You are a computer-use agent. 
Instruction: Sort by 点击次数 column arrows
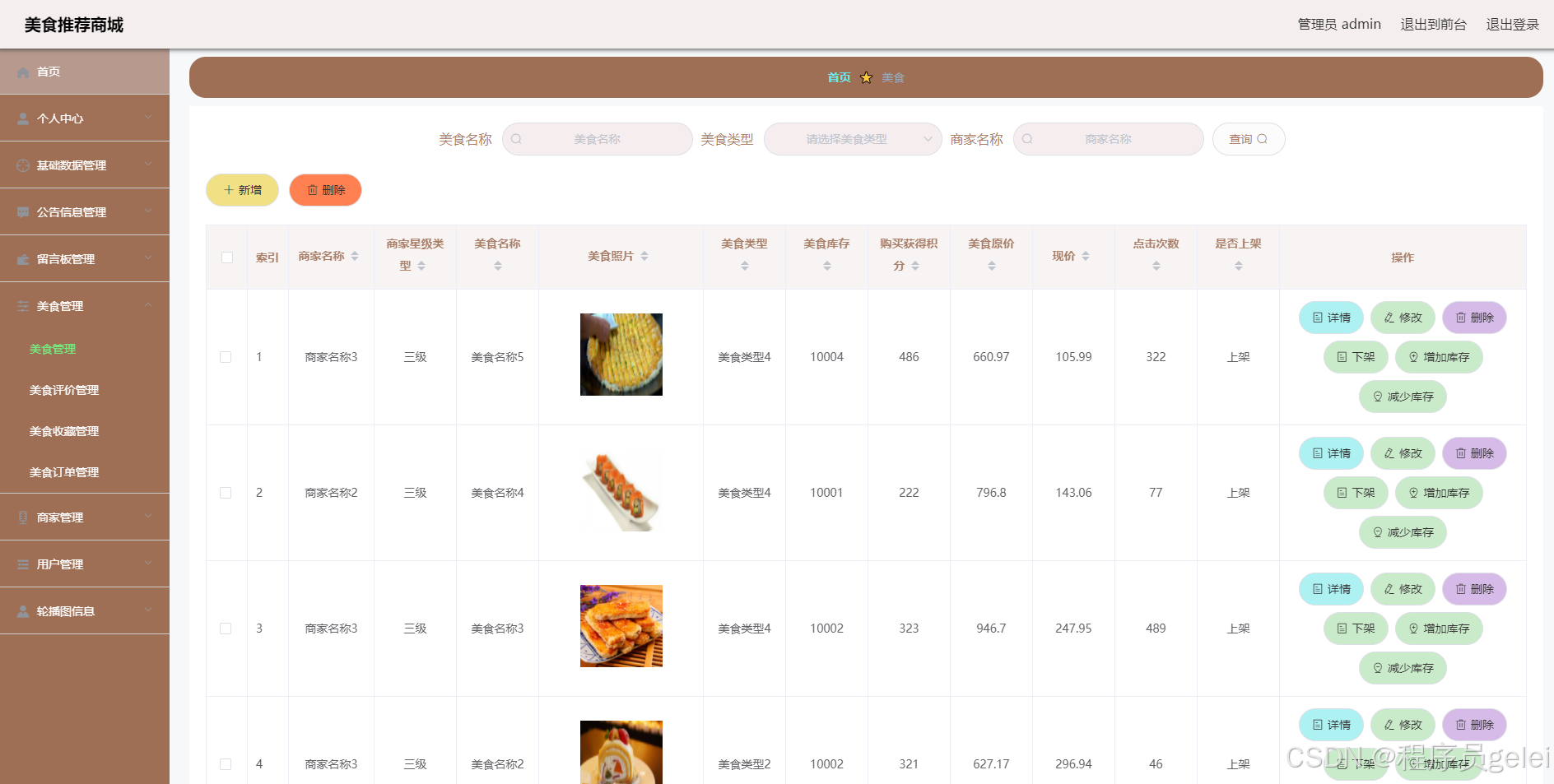point(1156,267)
